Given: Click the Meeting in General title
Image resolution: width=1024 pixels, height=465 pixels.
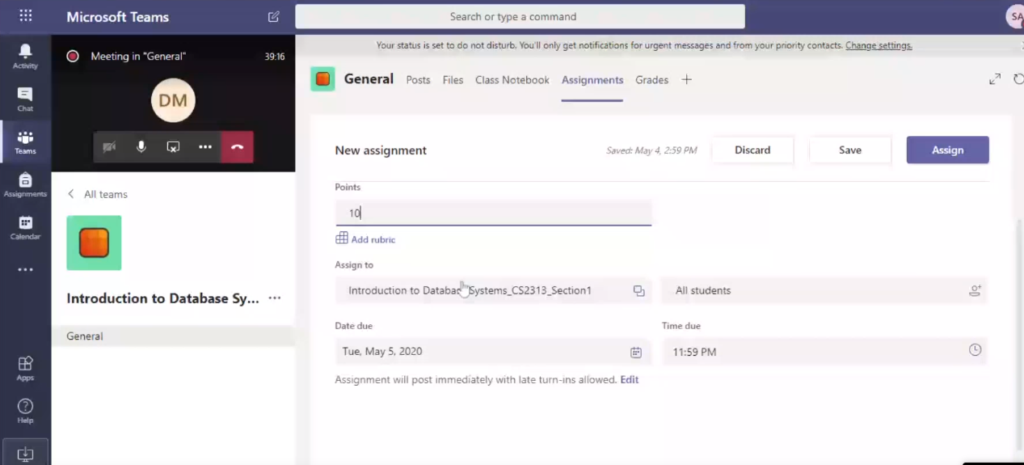Looking at the screenshot, I should click(x=138, y=56).
